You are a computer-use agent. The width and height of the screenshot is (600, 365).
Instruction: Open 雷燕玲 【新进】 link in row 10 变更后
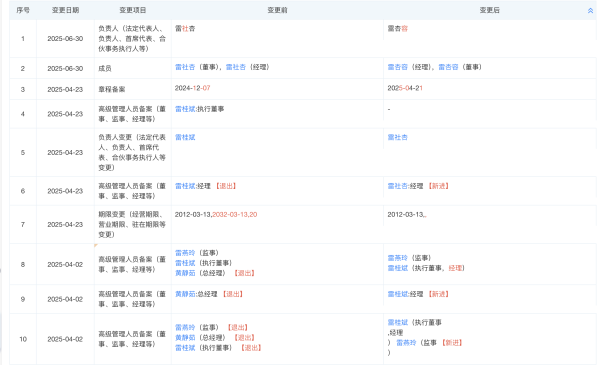[406, 343]
